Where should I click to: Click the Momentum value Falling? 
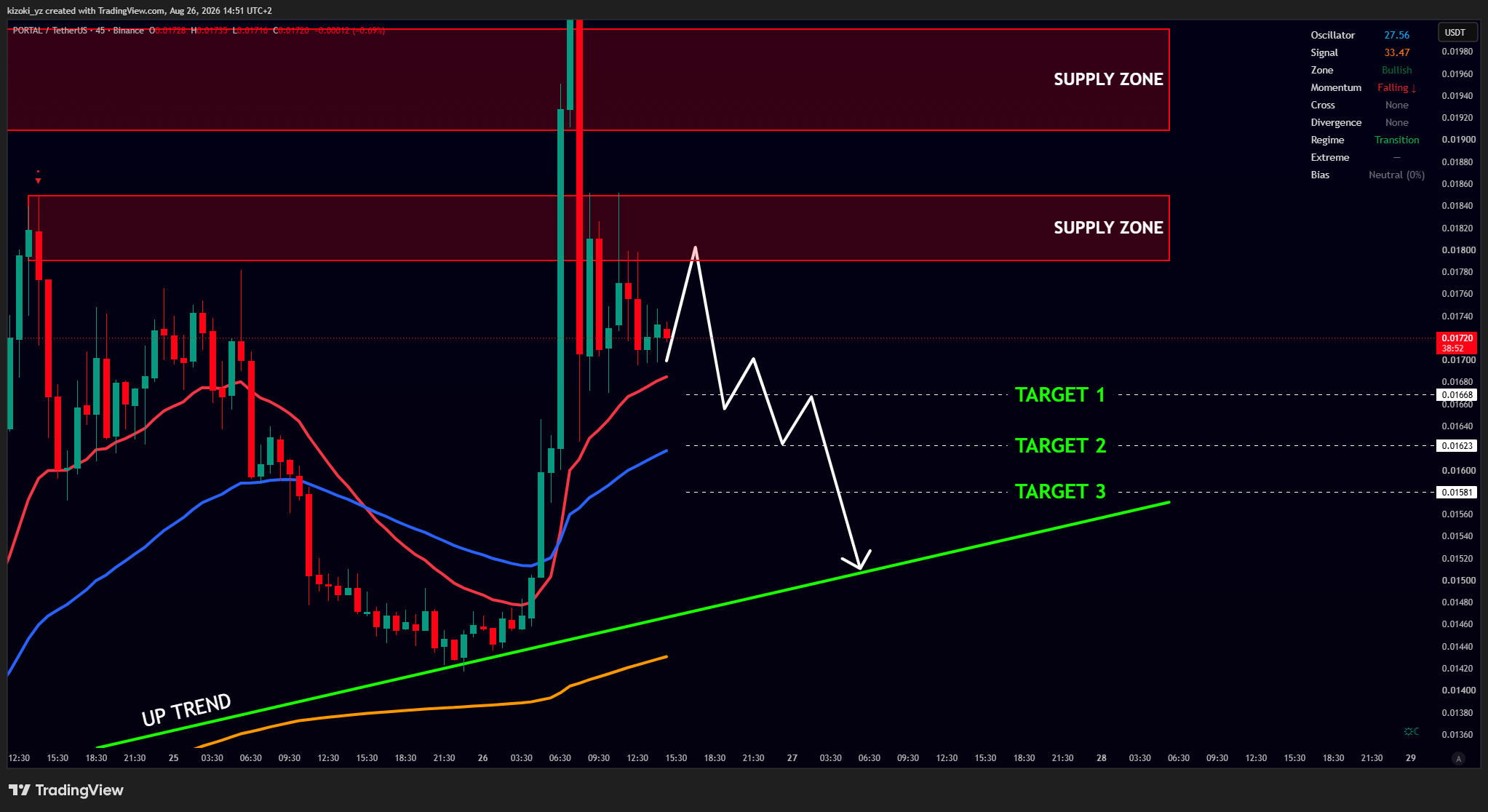click(1396, 87)
